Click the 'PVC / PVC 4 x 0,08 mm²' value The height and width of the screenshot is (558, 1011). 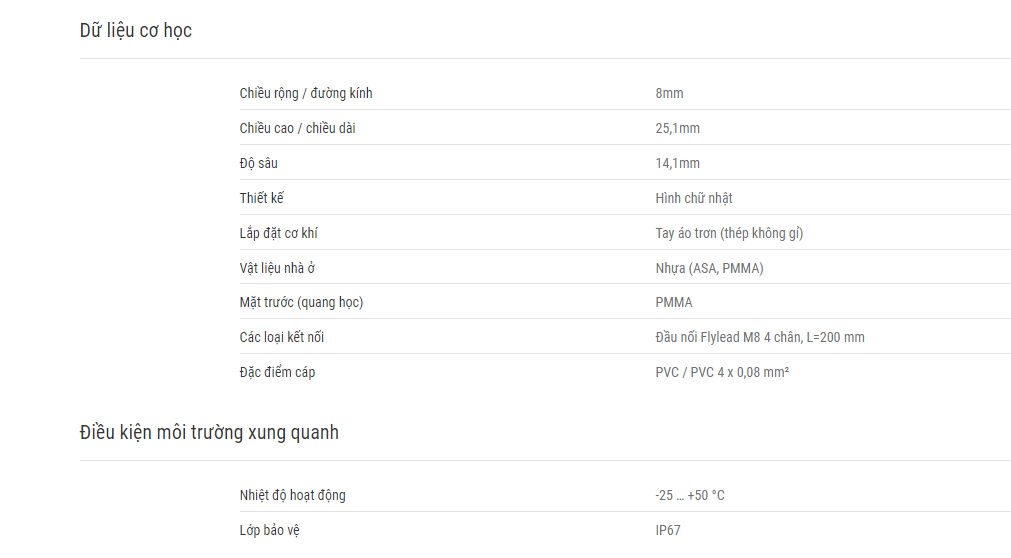point(722,372)
